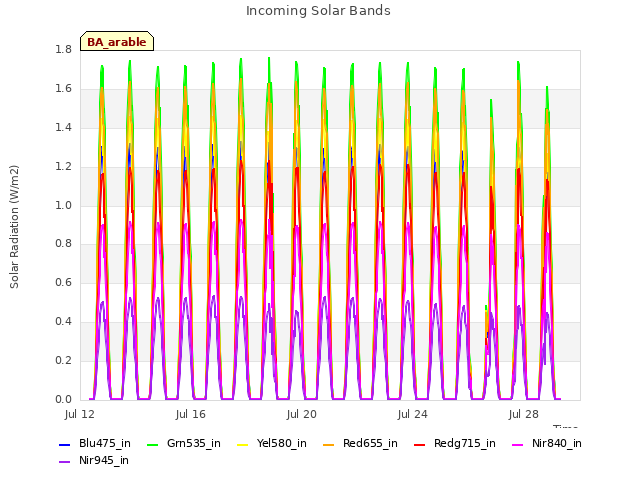Click the purple Nir945_in legend swatch
640x480 pixels.
[64, 462]
